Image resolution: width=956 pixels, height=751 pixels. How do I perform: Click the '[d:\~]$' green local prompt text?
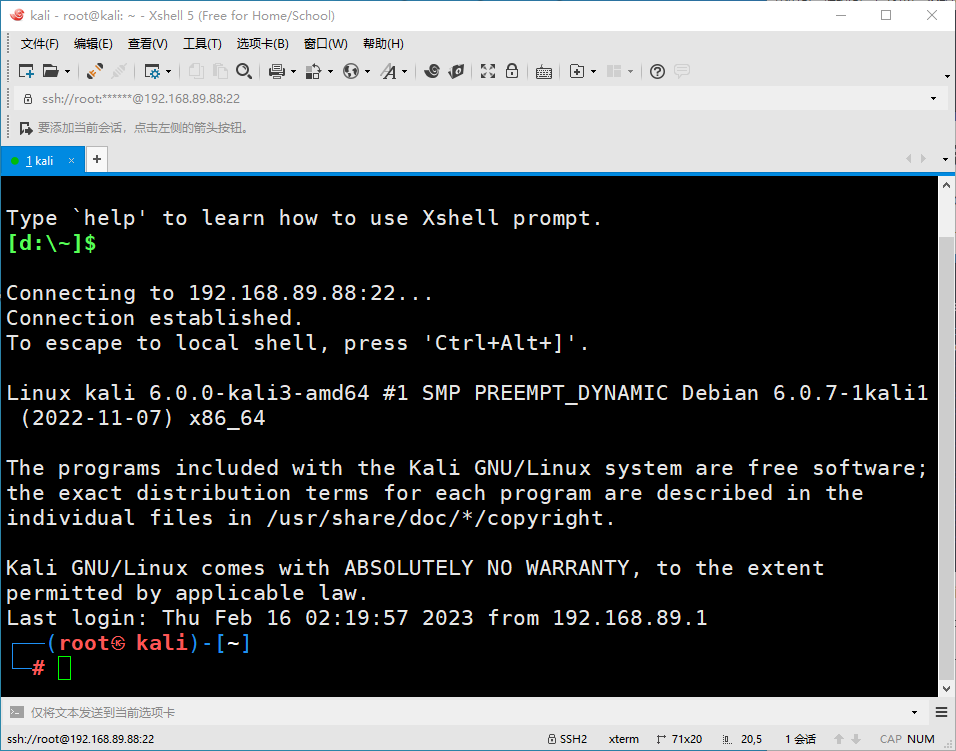pos(51,244)
